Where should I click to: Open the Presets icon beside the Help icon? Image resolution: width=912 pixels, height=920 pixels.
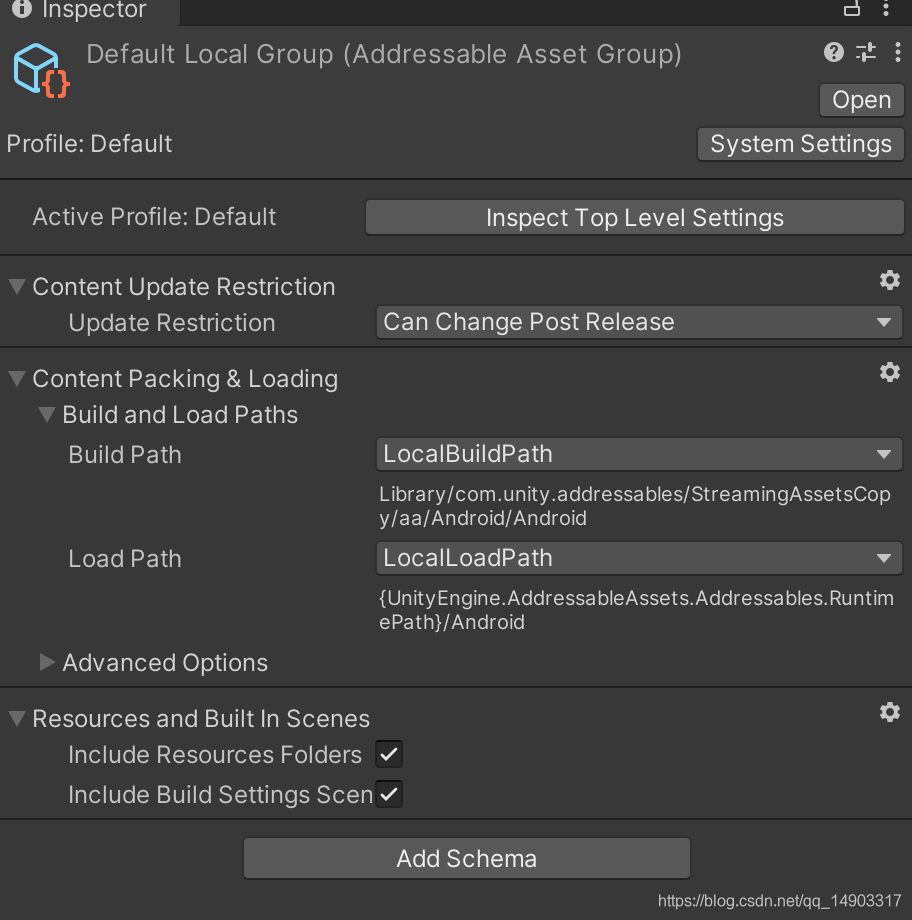point(866,52)
